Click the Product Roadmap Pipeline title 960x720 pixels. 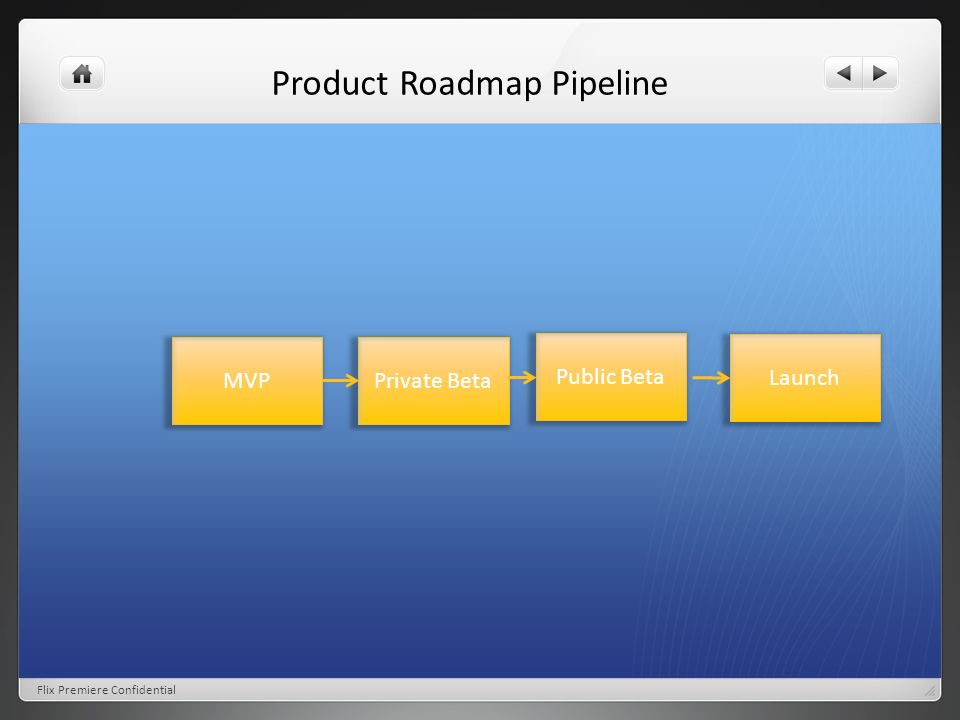point(470,84)
